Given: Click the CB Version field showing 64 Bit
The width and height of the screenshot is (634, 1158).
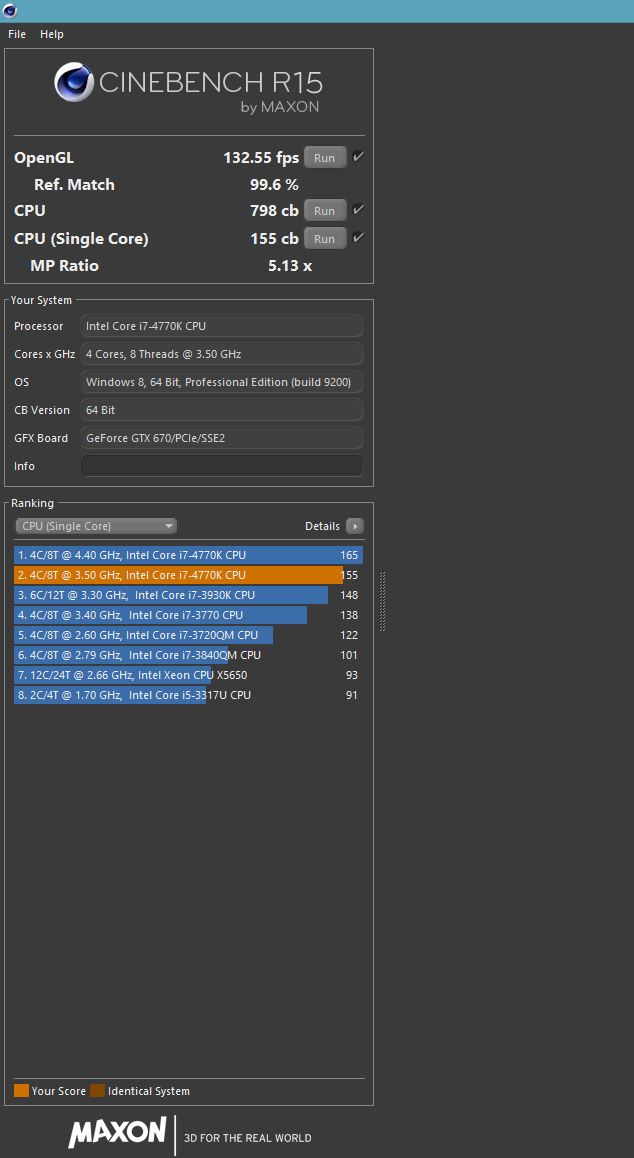Looking at the screenshot, I should point(222,410).
